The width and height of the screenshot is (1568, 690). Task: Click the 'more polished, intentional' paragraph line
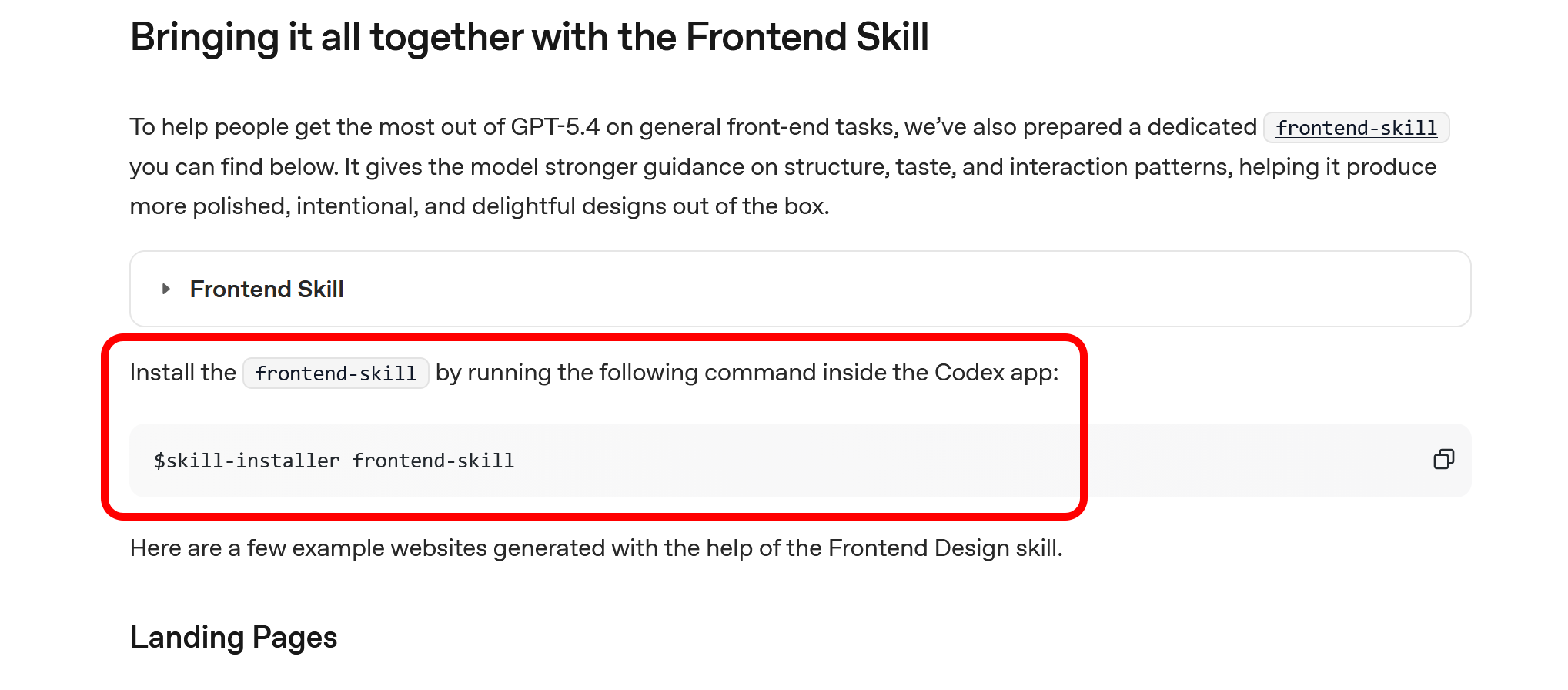point(479,206)
